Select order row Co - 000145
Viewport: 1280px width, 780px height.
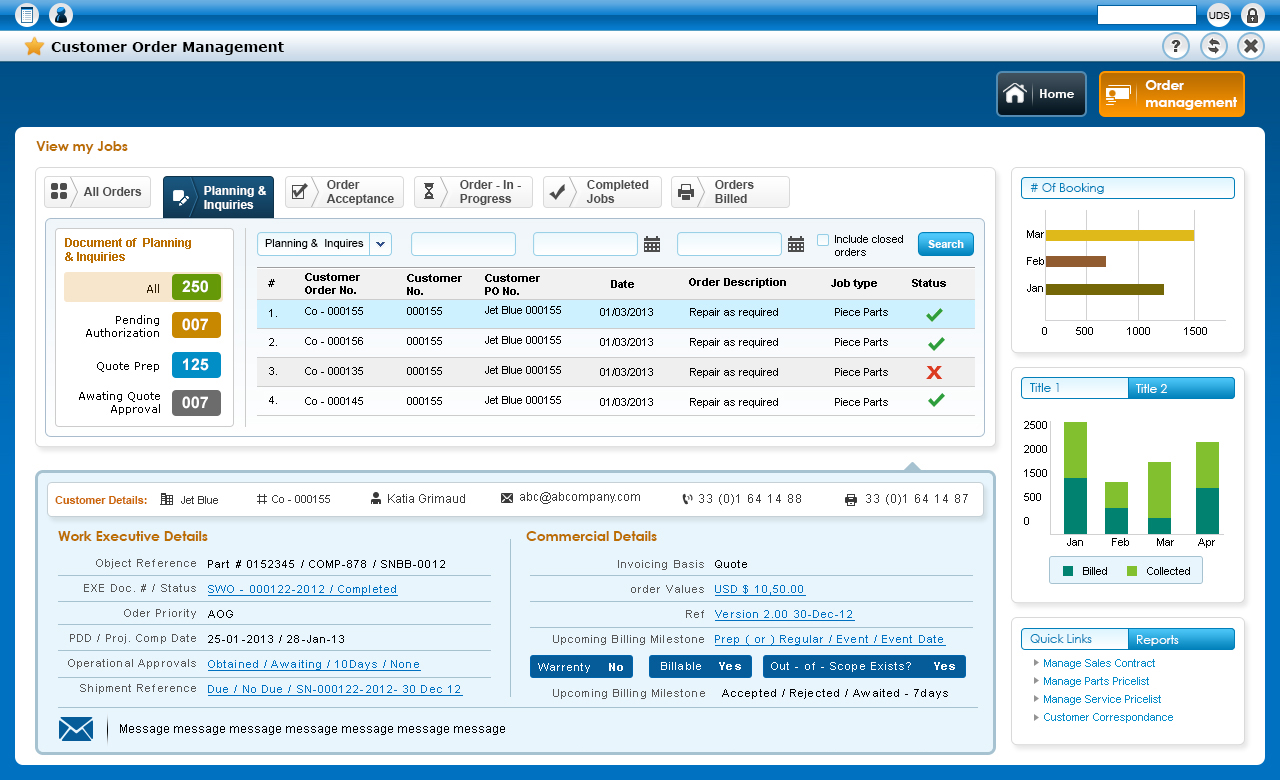[x=616, y=401]
